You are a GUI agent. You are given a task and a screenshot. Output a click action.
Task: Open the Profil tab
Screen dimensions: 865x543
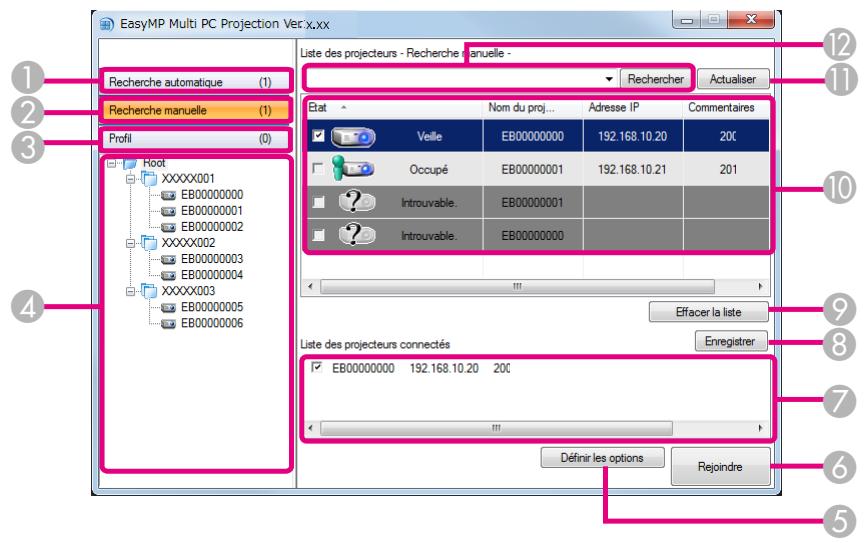point(195,139)
